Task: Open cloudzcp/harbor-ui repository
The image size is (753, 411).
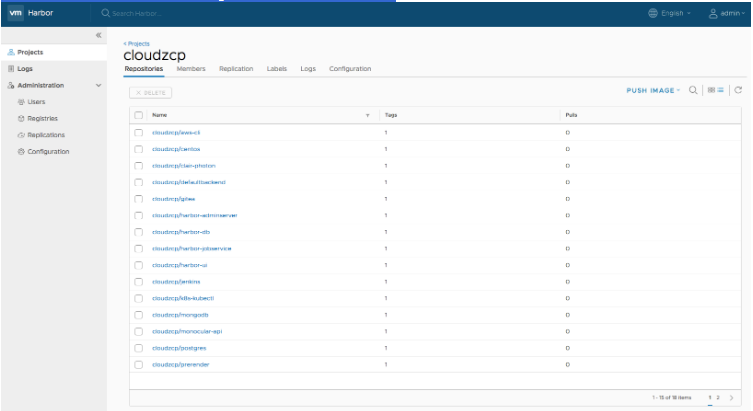Action: click(x=180, y=265)
